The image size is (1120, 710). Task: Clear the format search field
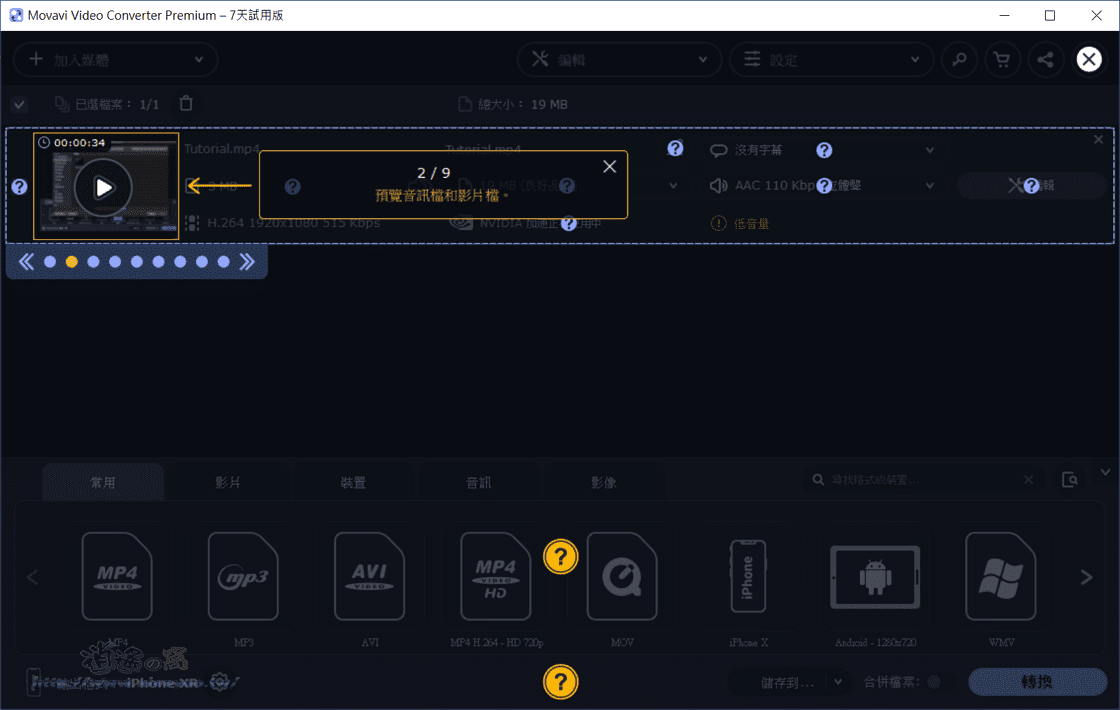point(1029,479)
